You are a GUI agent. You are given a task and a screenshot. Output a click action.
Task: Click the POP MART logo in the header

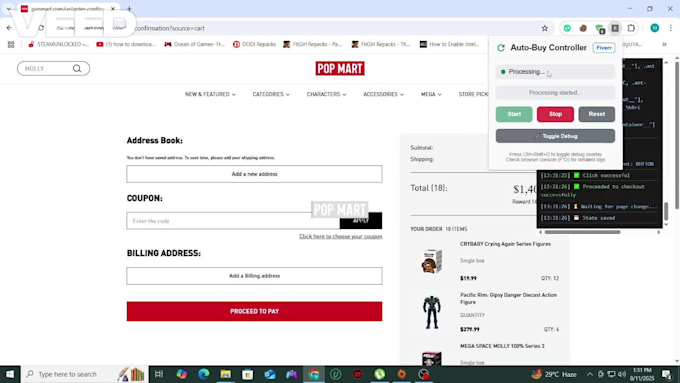click(x=340, y=69)
